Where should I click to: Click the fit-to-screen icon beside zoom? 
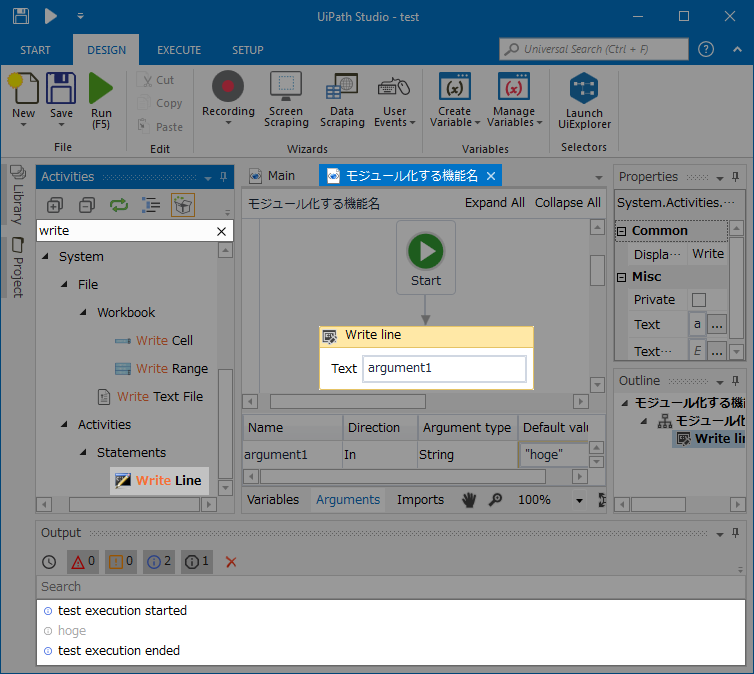click(602, 500)
